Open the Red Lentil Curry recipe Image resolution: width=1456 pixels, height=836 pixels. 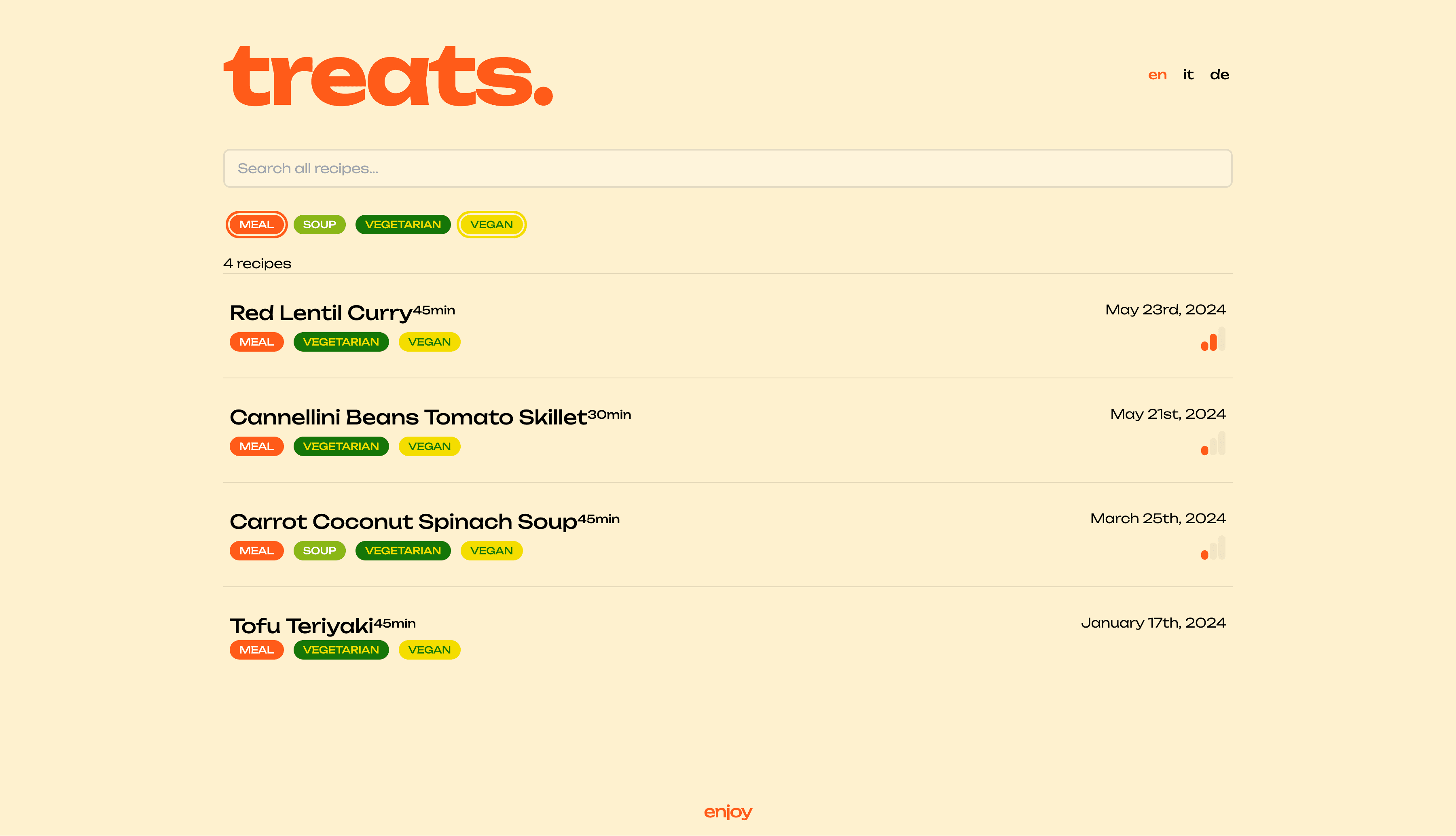click(321, 313)
